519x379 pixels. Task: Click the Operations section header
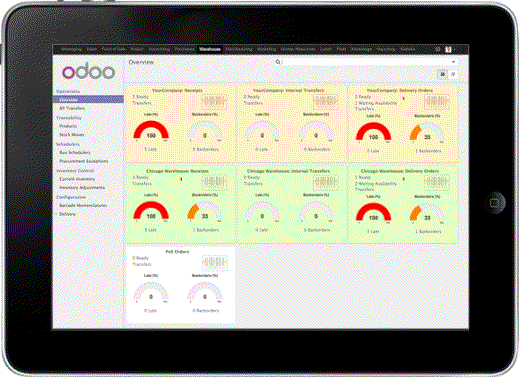(x=68, y=91)
